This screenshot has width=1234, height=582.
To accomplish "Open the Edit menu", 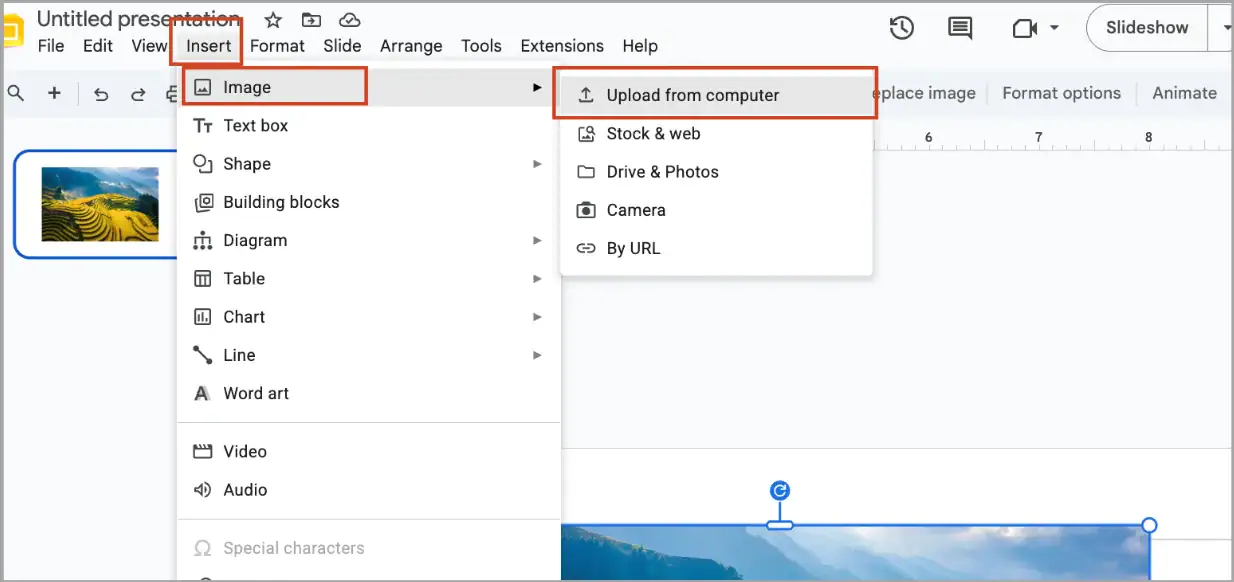I will (x=98, y=46).
